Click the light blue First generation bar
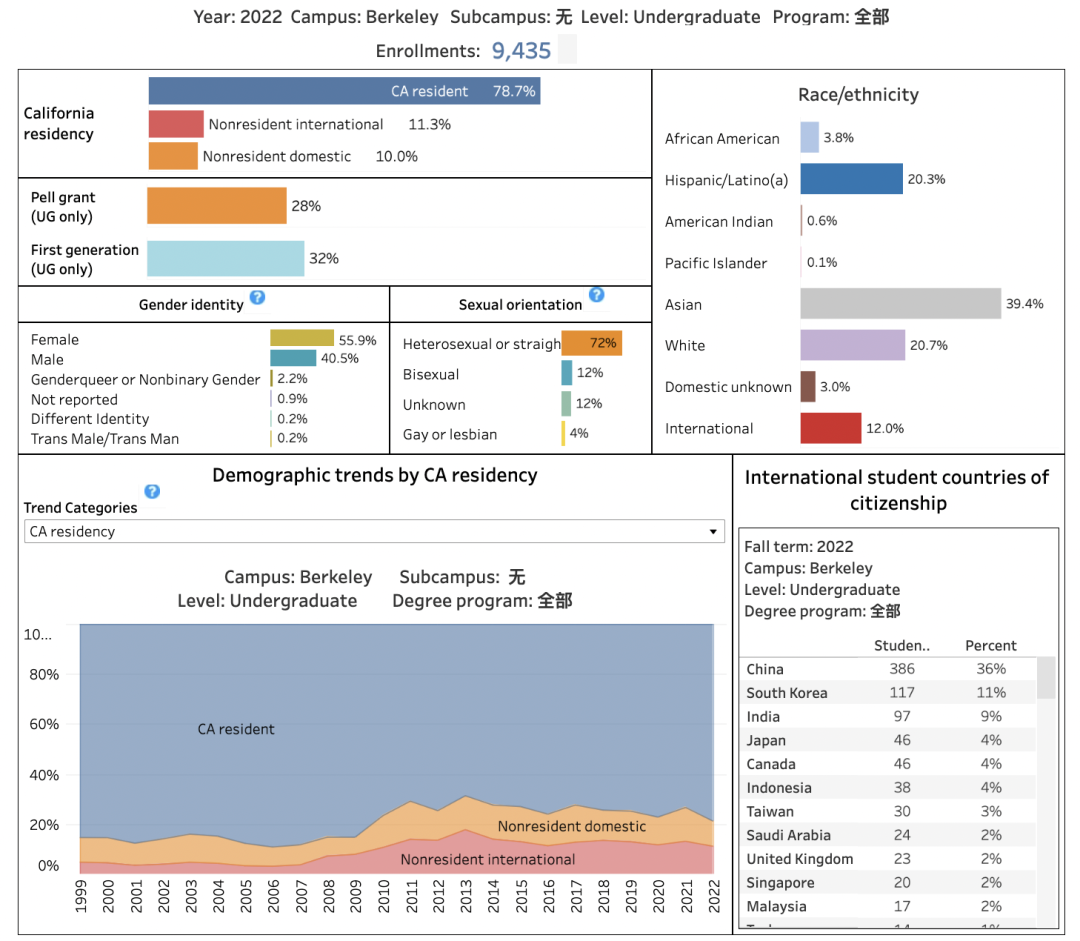The width and height of the screenshot is (1080, 941). click(x=225, y=258)
